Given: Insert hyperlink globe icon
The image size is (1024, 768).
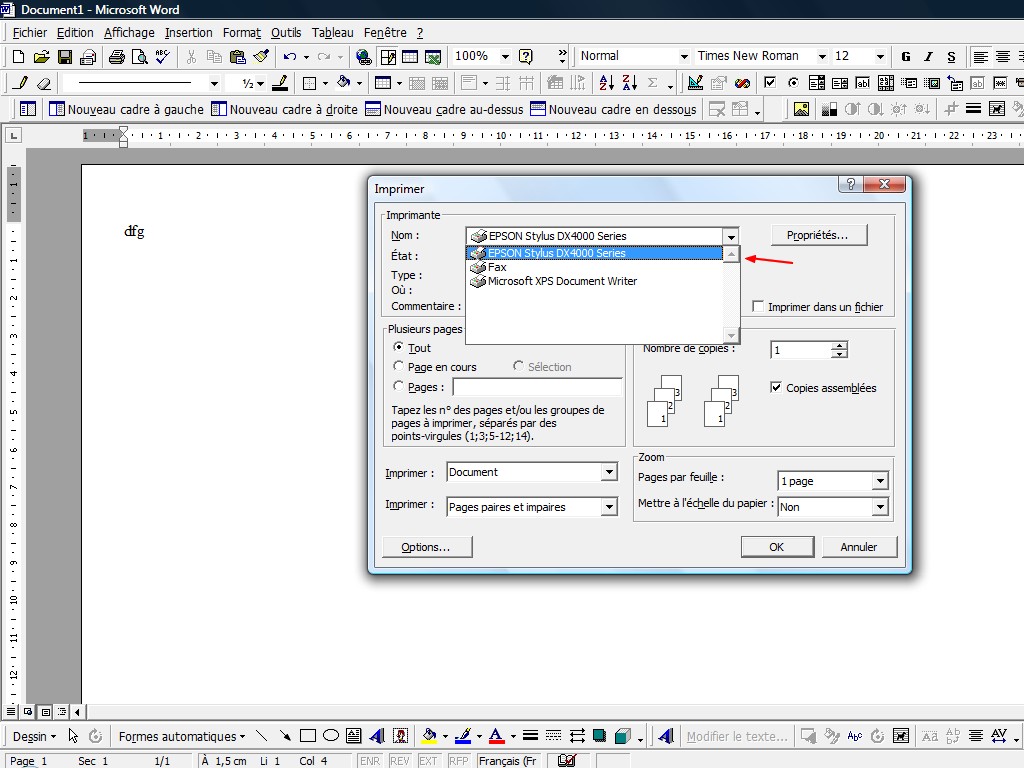Looking at the screenshot, I should coord(364,57).
